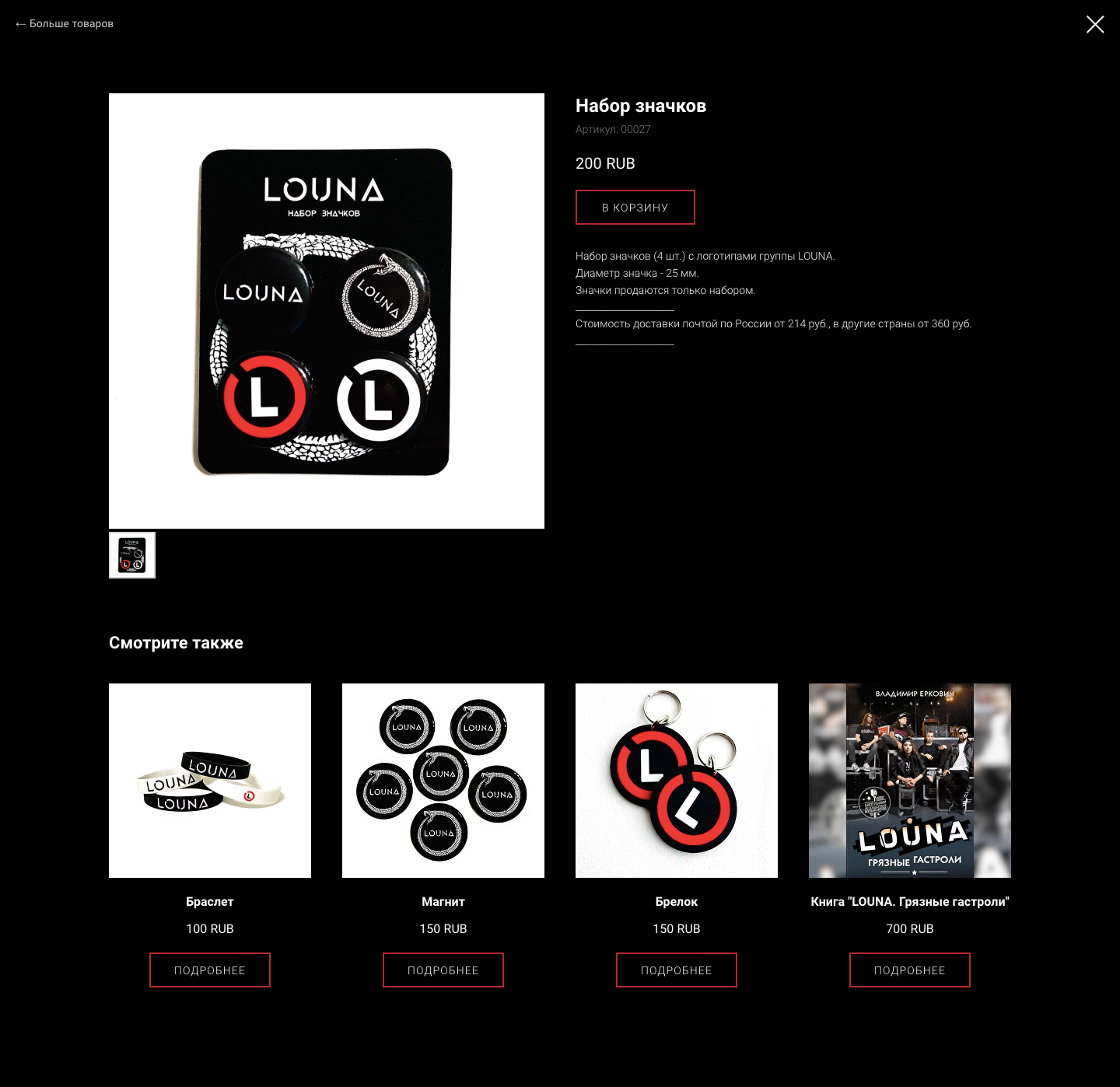Open the Грязные гастроли book cover image
This screenshot has height=1087, width=1120.
[910, 781]
